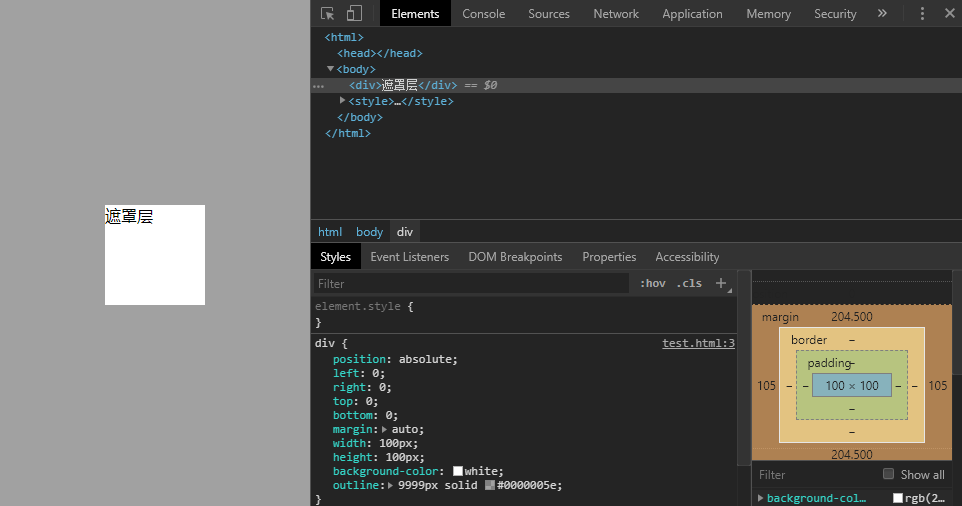Click the left margin value 105
Image resolution: width=962 pixels, height=506 pixels.
(x=766, y=385)
